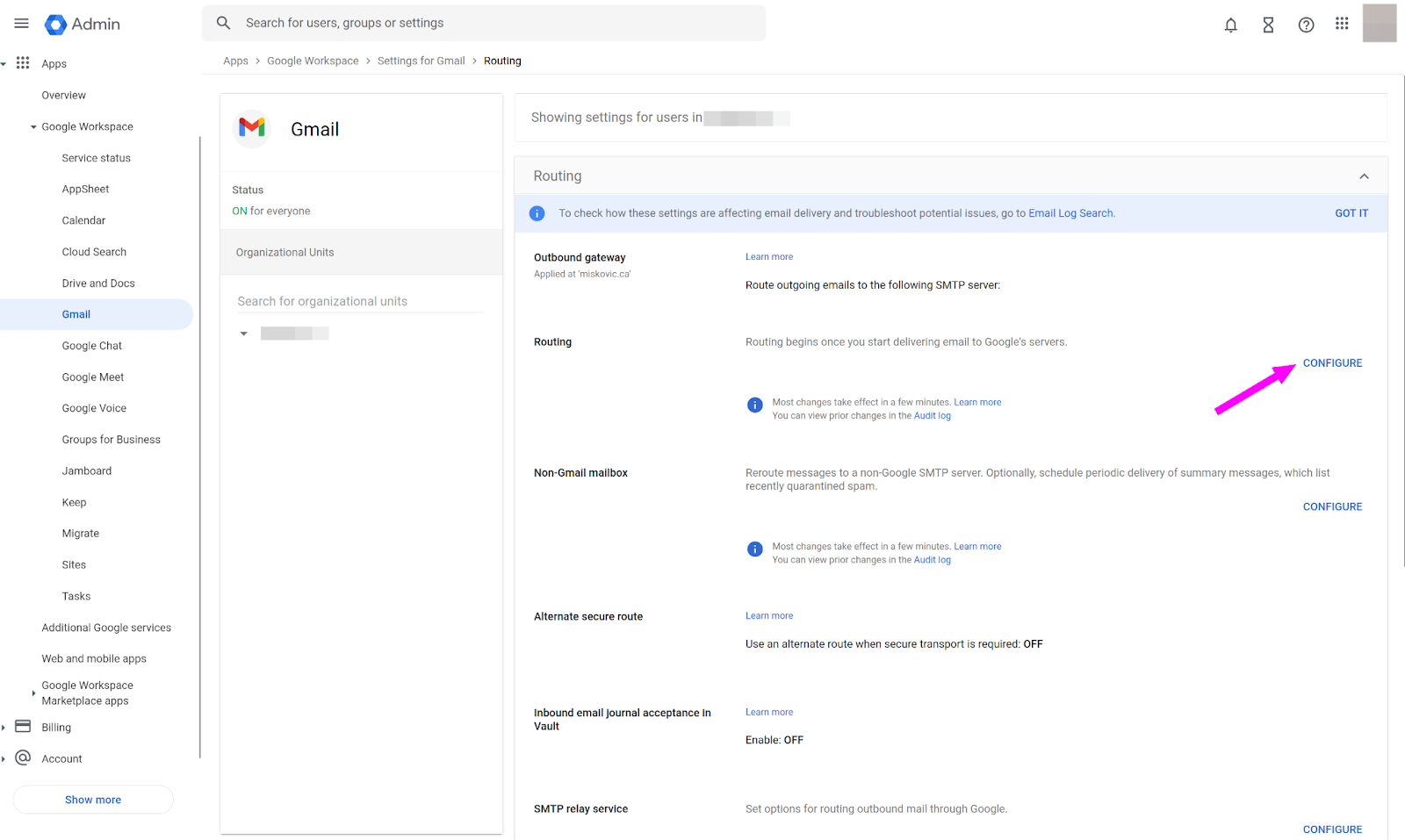Click Learn more for Inbound email journal
Image resolution: width=1405 pixels, height=840 pixels.
point(769,712)
